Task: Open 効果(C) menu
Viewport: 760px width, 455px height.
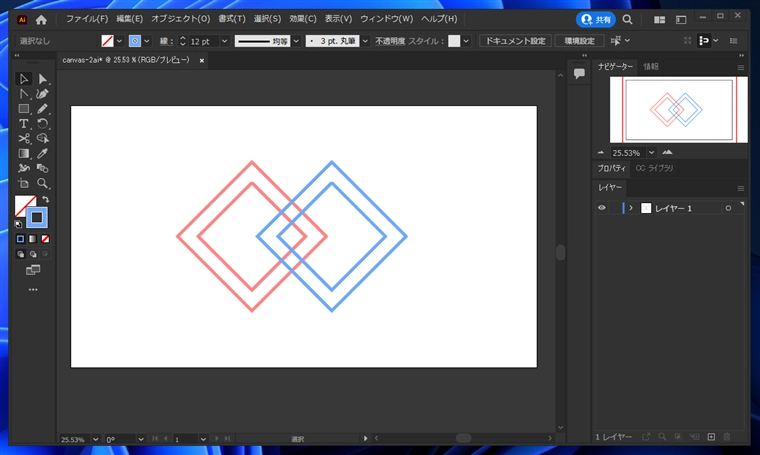Action: pos(302,19)
